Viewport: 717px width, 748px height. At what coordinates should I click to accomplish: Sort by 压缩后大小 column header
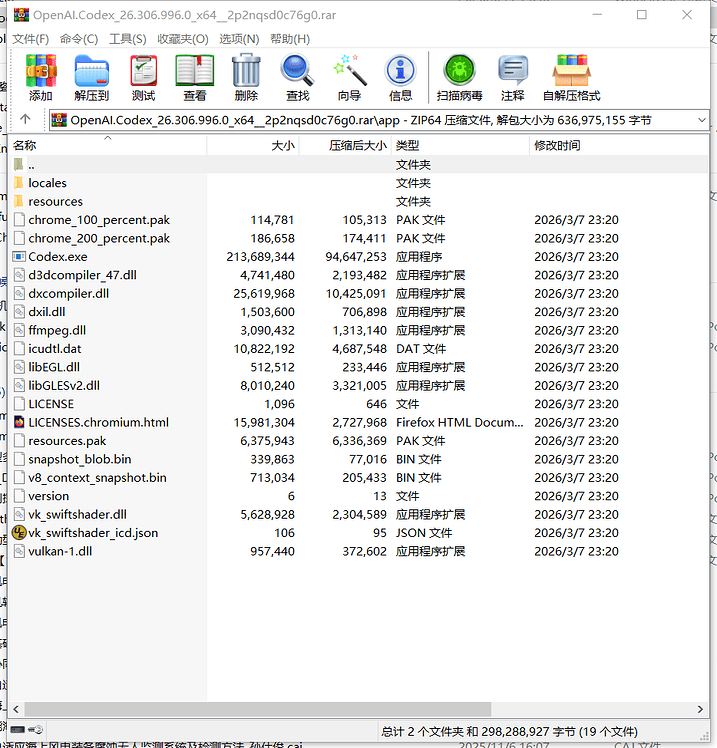(345, 145)
